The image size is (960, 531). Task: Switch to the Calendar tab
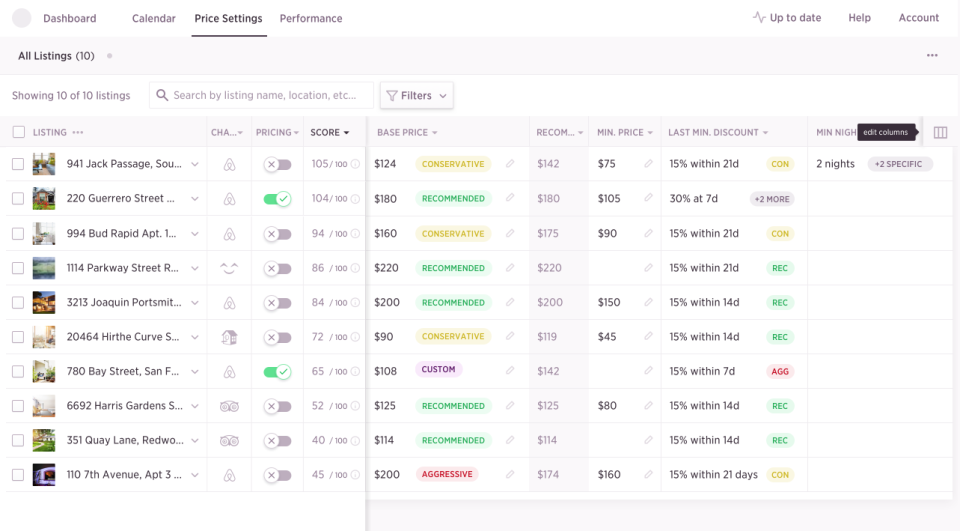[153, 18]
